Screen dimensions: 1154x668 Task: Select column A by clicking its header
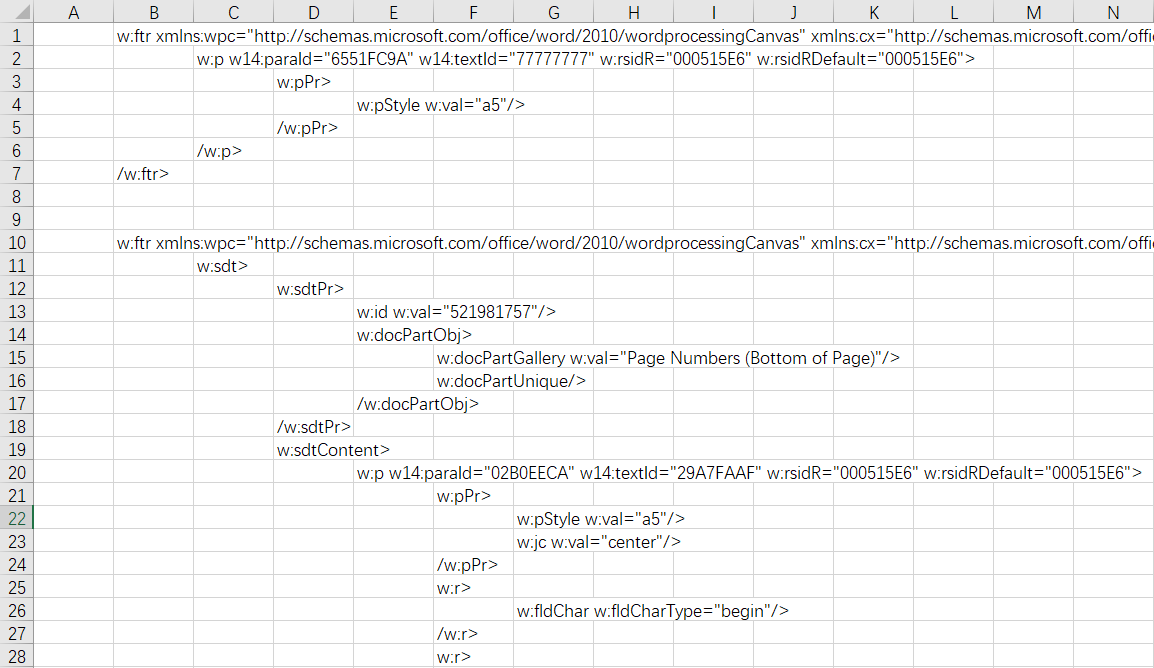[74, 12]
